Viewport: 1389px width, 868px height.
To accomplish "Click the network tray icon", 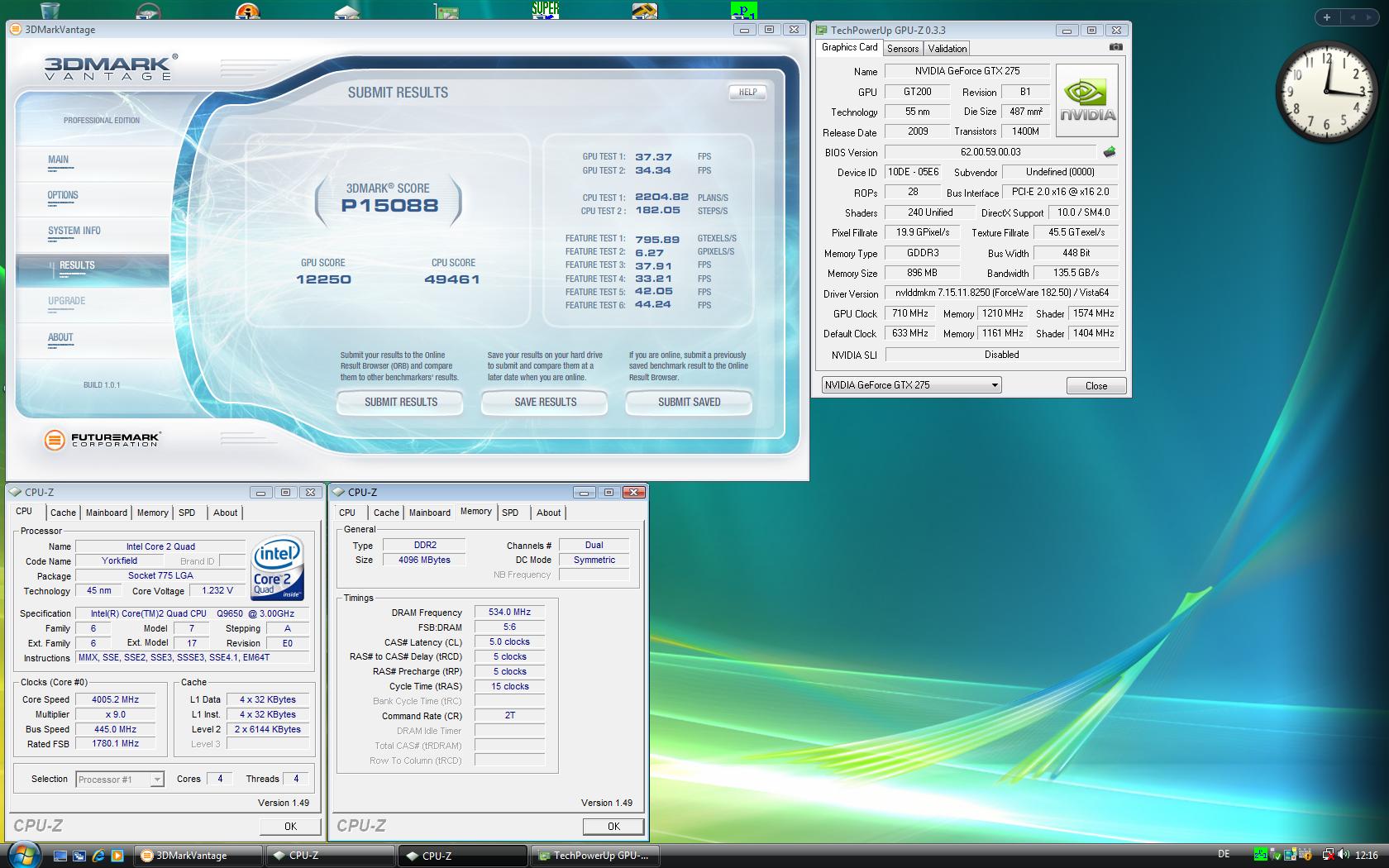I will click(1328, 855).
